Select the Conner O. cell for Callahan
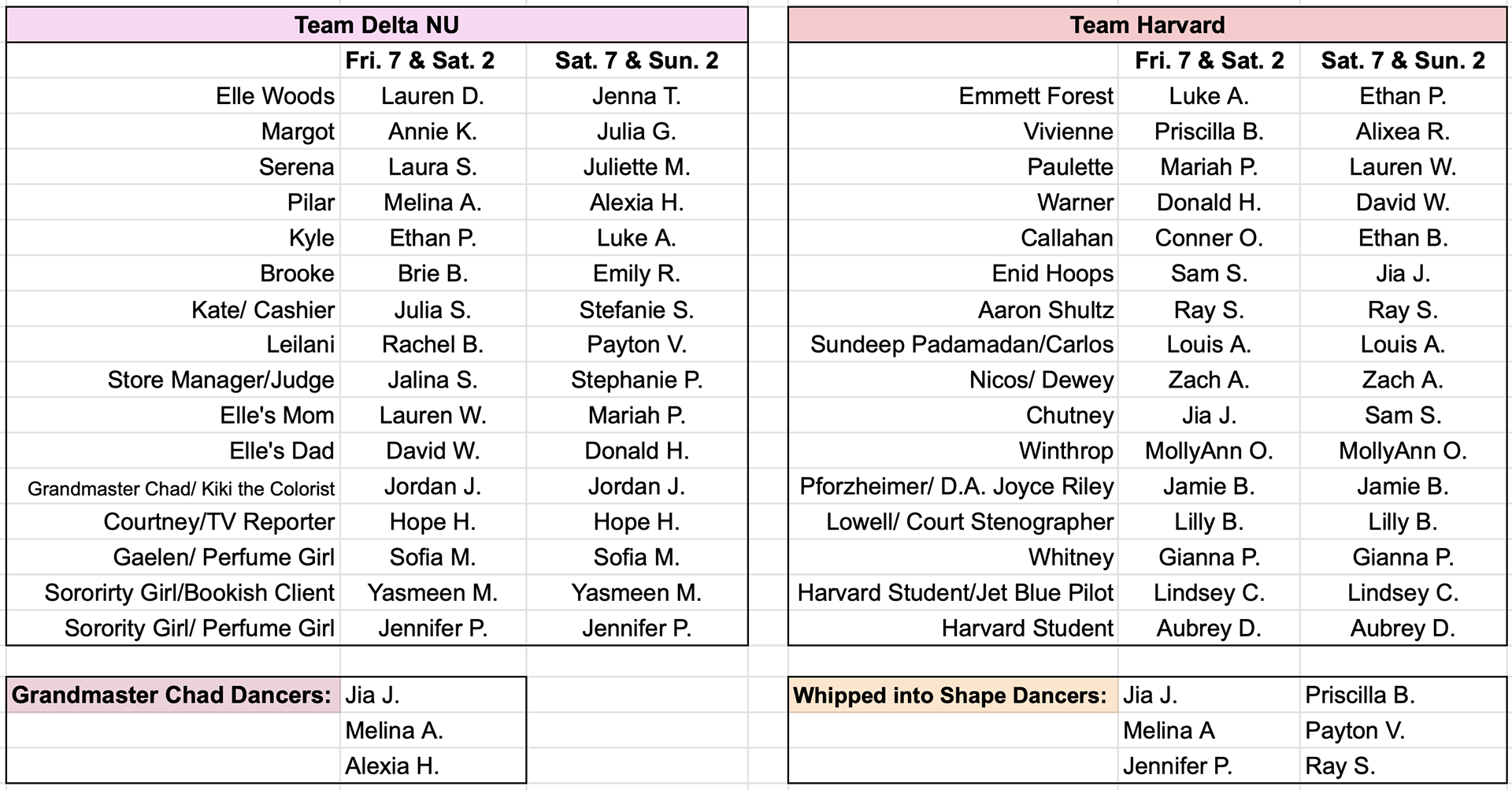Viewport: 1512px width, 790px height. pyautogui.click(x=1209, y=238)
